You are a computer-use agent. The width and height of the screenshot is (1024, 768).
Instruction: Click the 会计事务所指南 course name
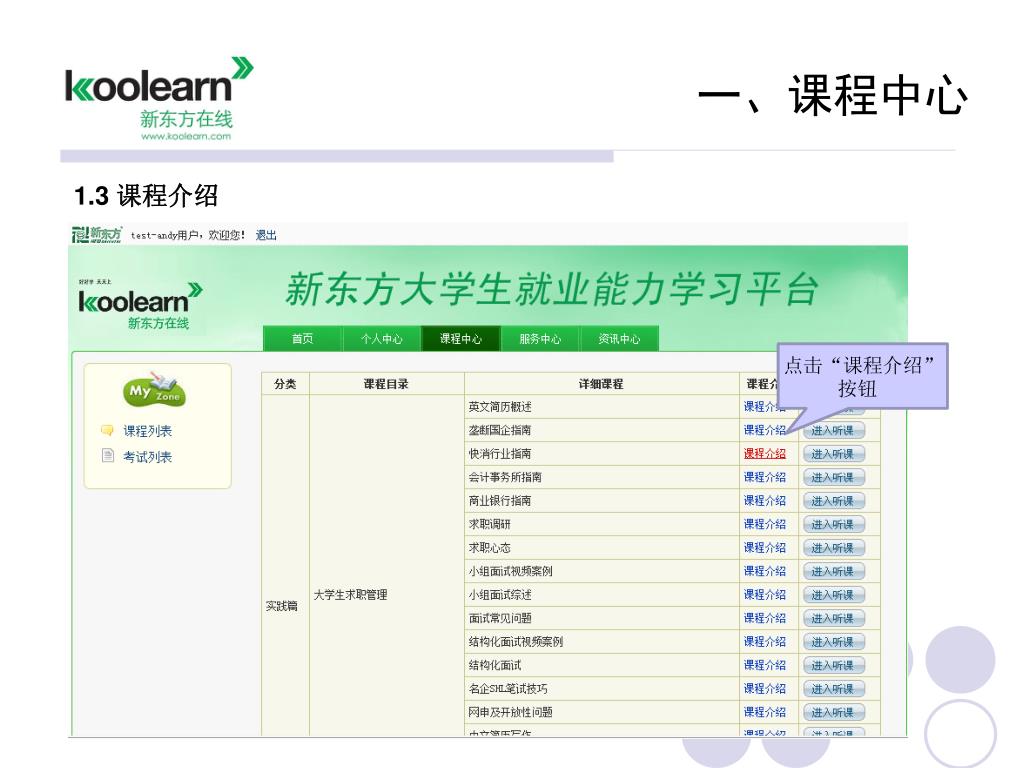(505, 477)
